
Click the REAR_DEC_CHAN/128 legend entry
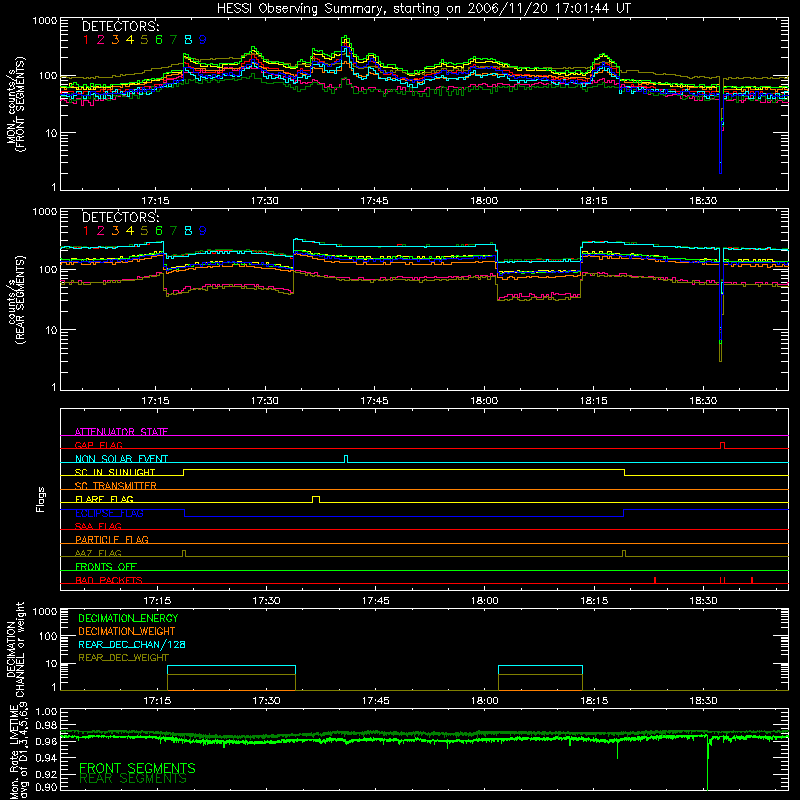pos(132,645)
